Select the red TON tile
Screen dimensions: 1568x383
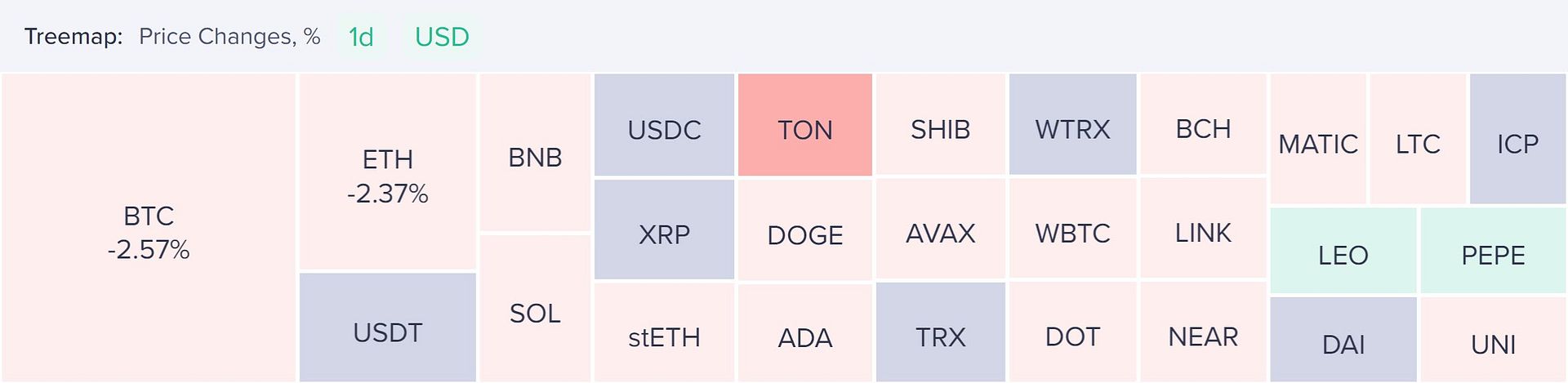[805, 125]
